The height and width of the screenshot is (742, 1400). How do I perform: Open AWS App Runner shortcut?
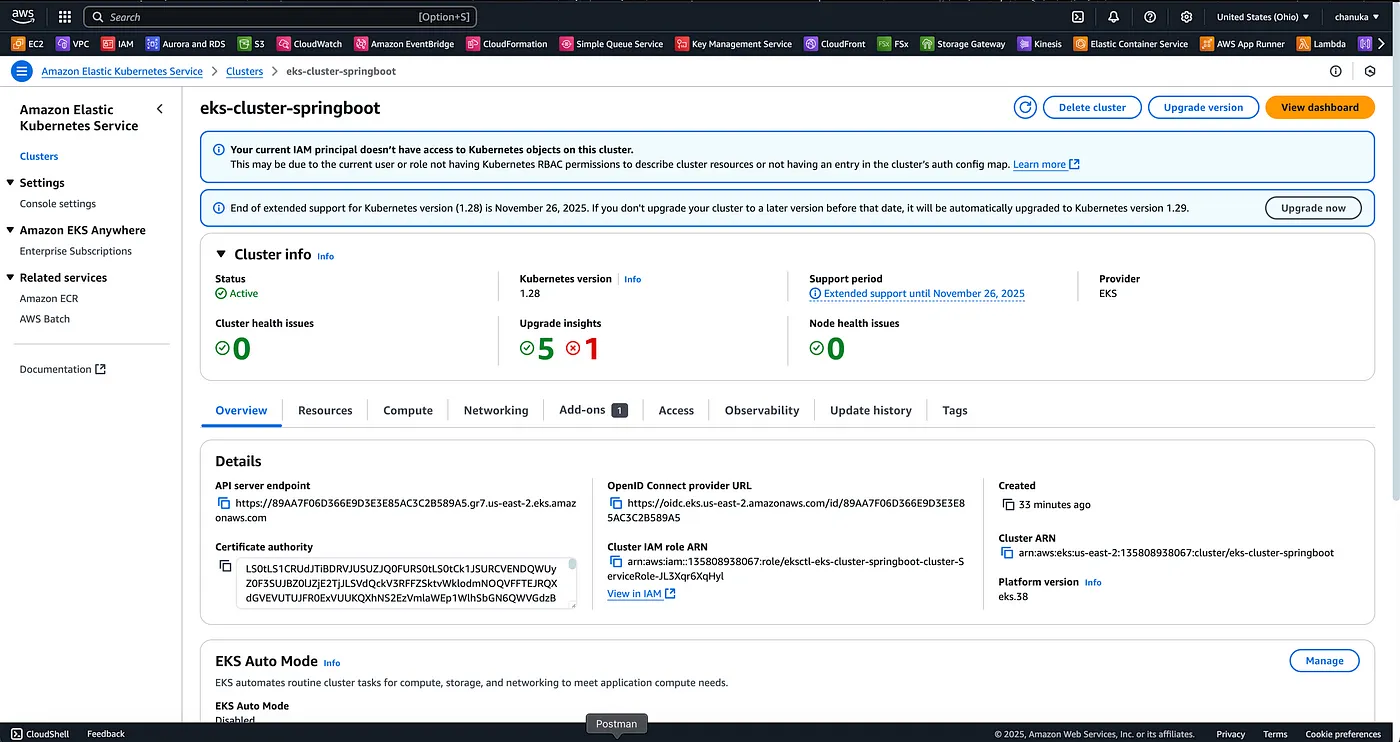1242,44
